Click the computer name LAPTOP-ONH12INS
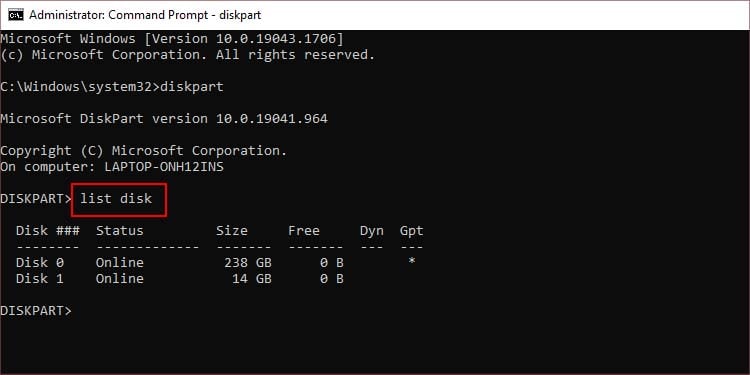Image resolution: width=750 pixels, height=375 pixels. (164, 167)
